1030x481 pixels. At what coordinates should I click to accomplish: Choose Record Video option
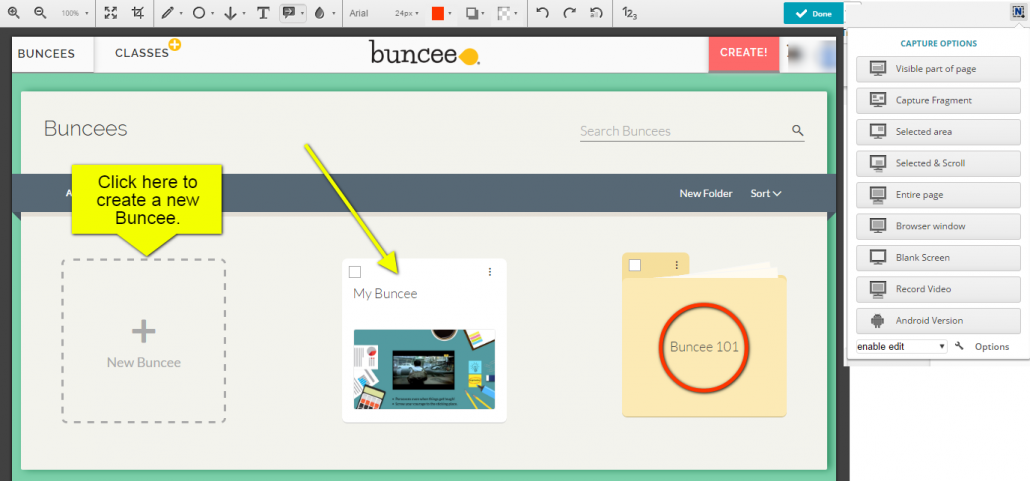click(937, 289)
